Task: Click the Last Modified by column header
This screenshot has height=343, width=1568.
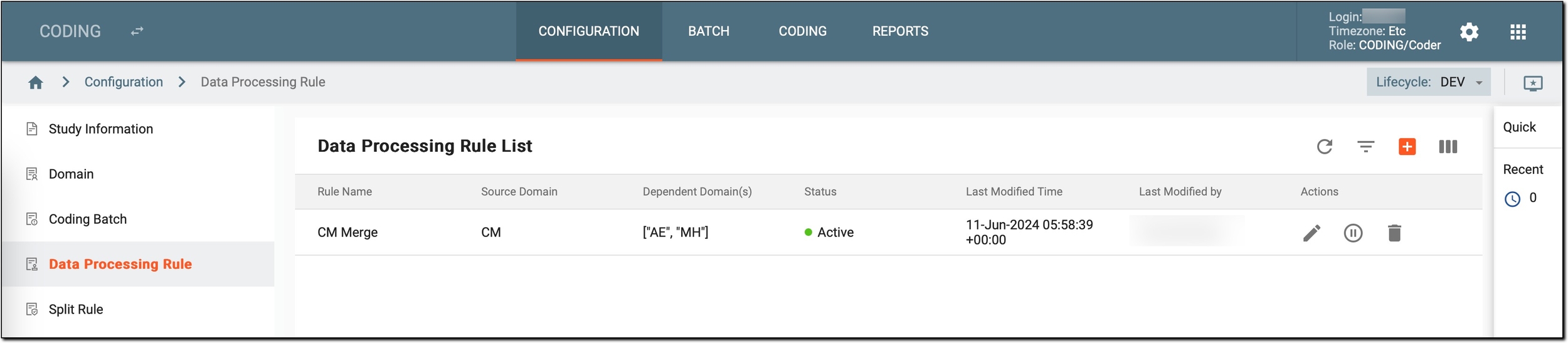Action: (1180, 192)
